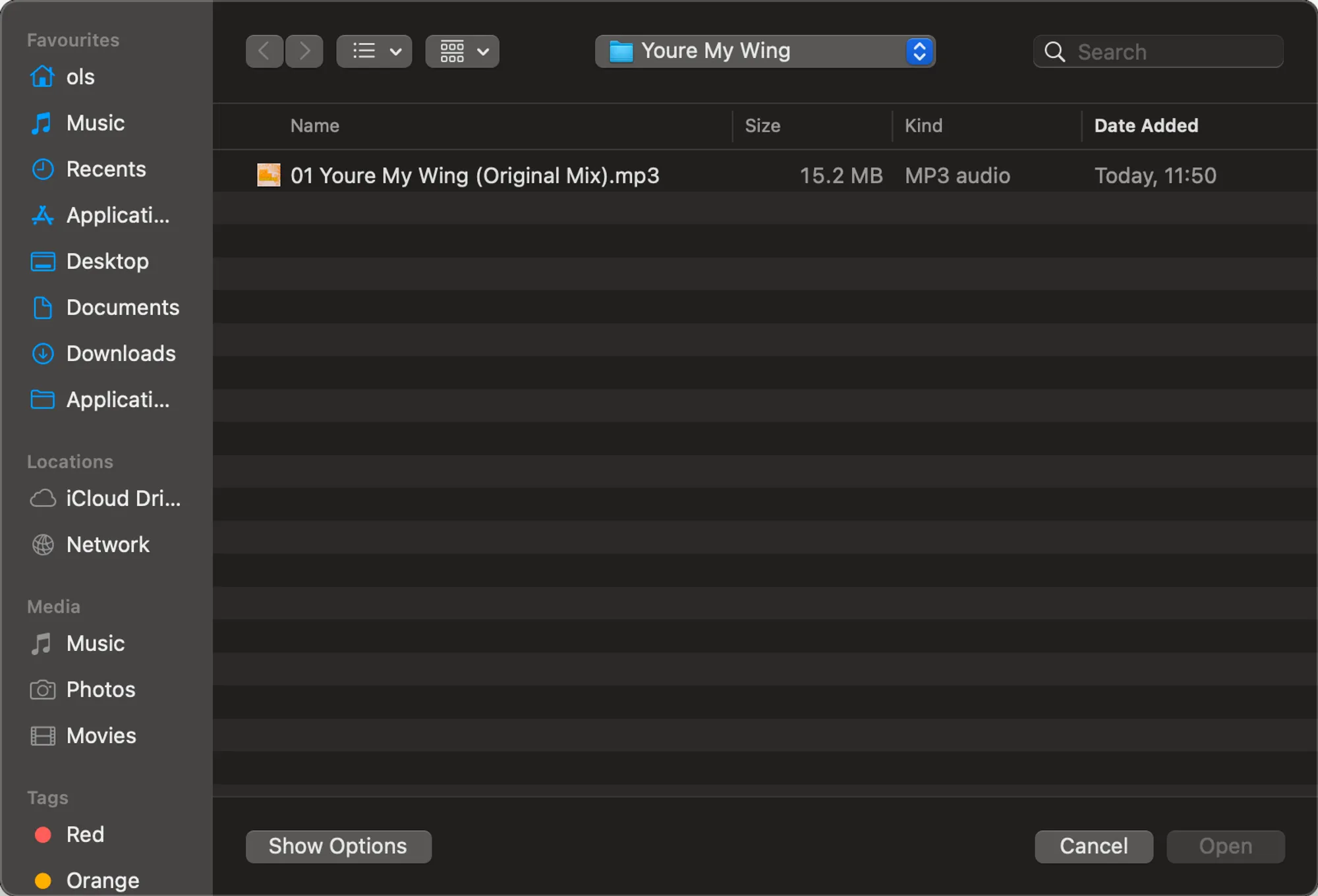1318x896 pixels.
Task: Open the ols home folder in sidebar
Action: pyautogui.click(x=80, y=77)
